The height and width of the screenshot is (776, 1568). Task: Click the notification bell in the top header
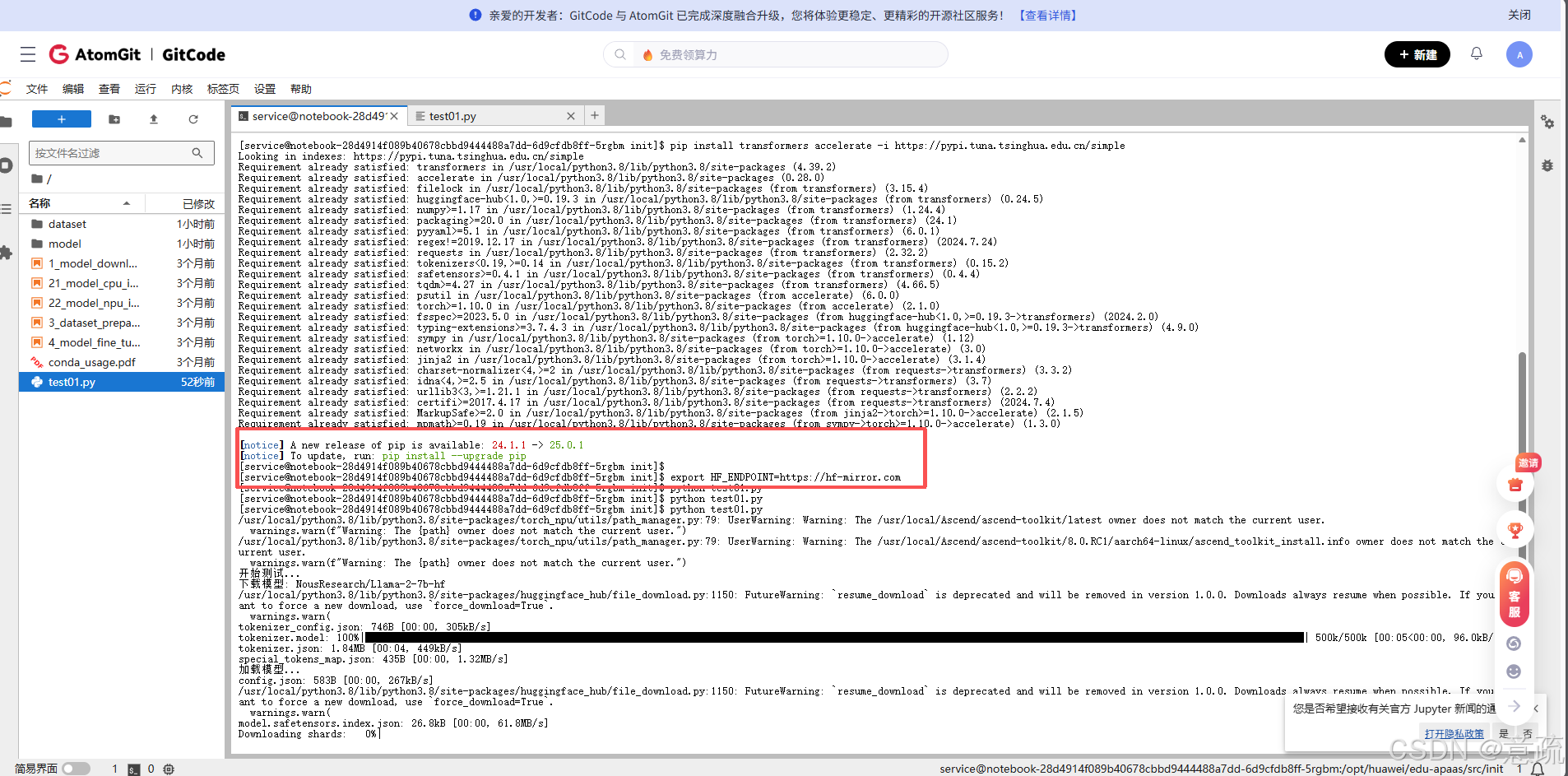(1477, 53)
